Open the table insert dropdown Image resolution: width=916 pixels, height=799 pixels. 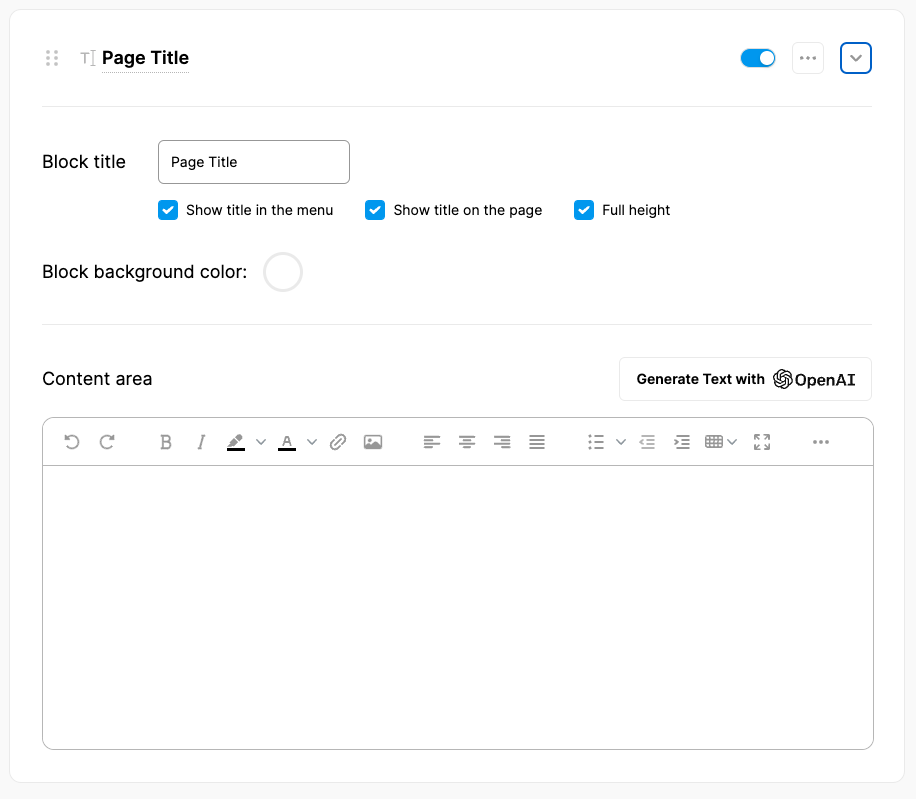click(x=721, y=442)
